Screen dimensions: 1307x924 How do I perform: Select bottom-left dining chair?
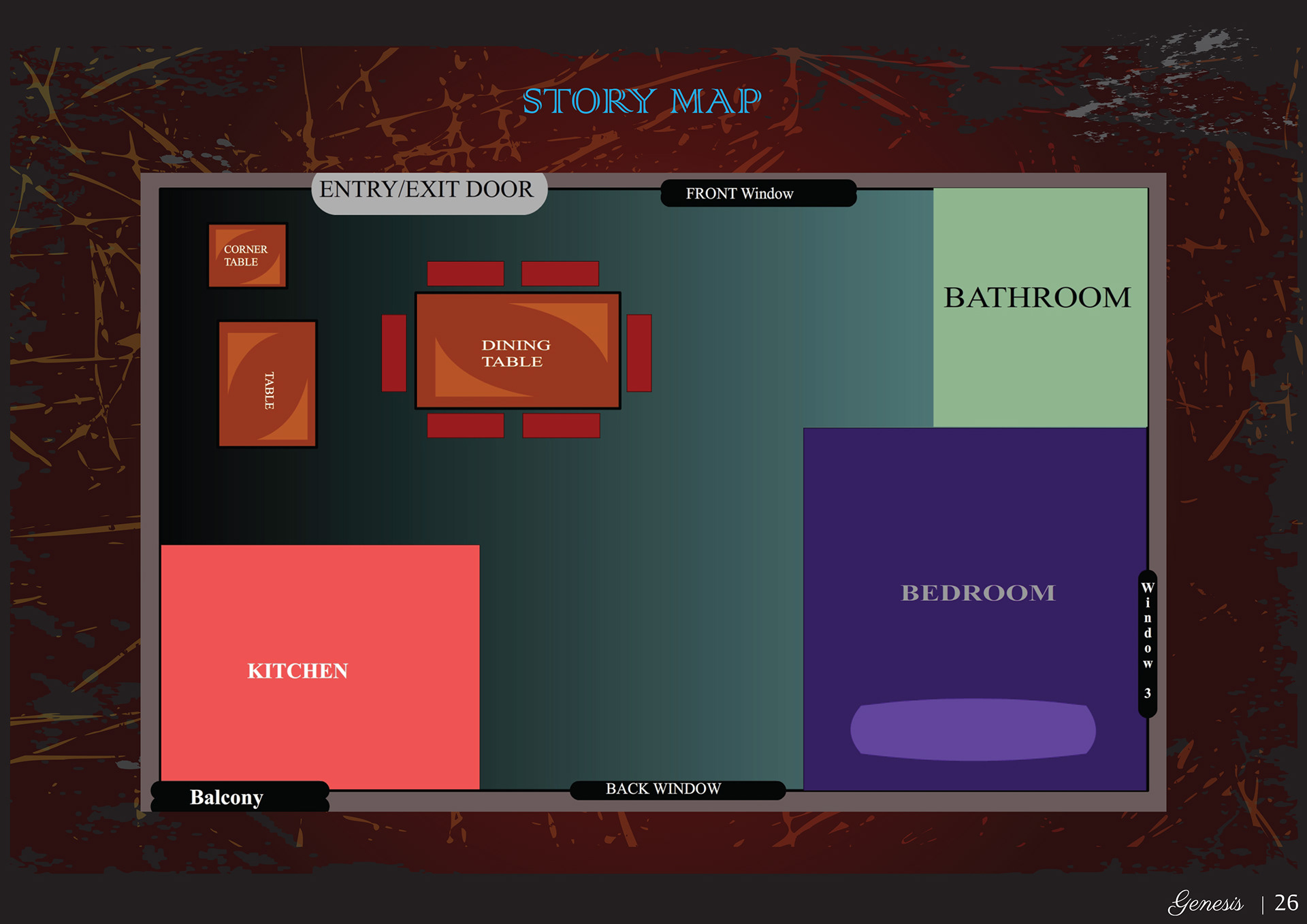(465, 426)
